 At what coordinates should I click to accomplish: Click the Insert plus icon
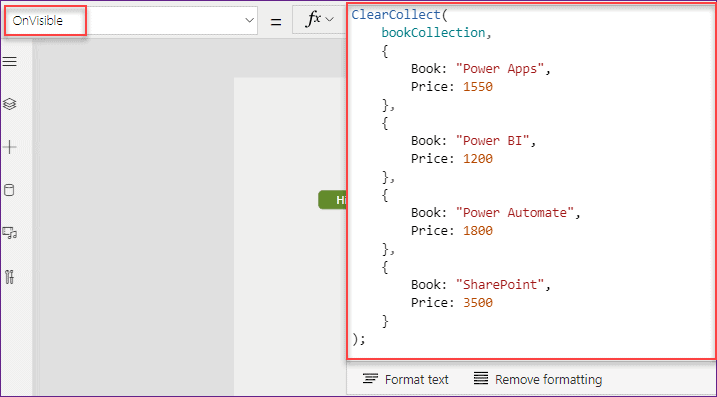(x=10, y=147)
